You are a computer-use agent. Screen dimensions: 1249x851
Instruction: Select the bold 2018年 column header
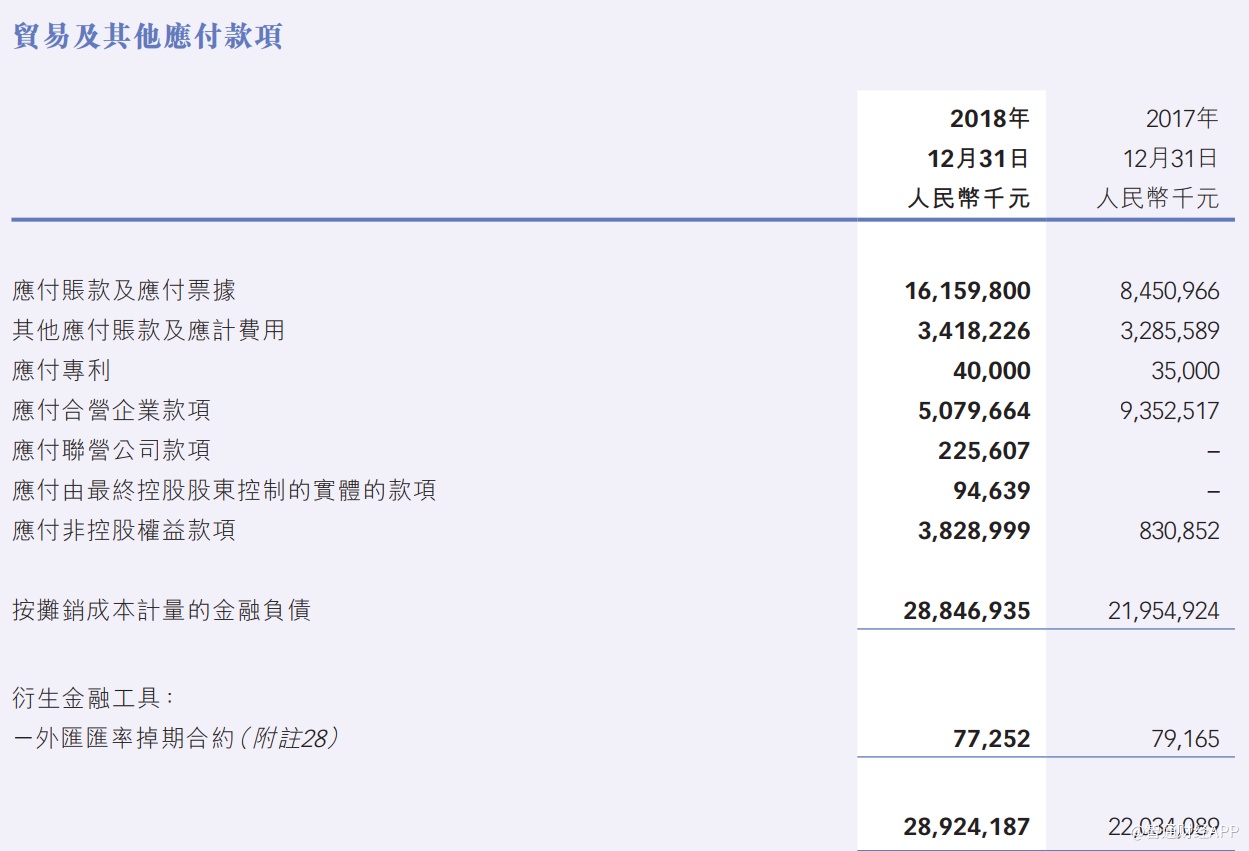989,119
